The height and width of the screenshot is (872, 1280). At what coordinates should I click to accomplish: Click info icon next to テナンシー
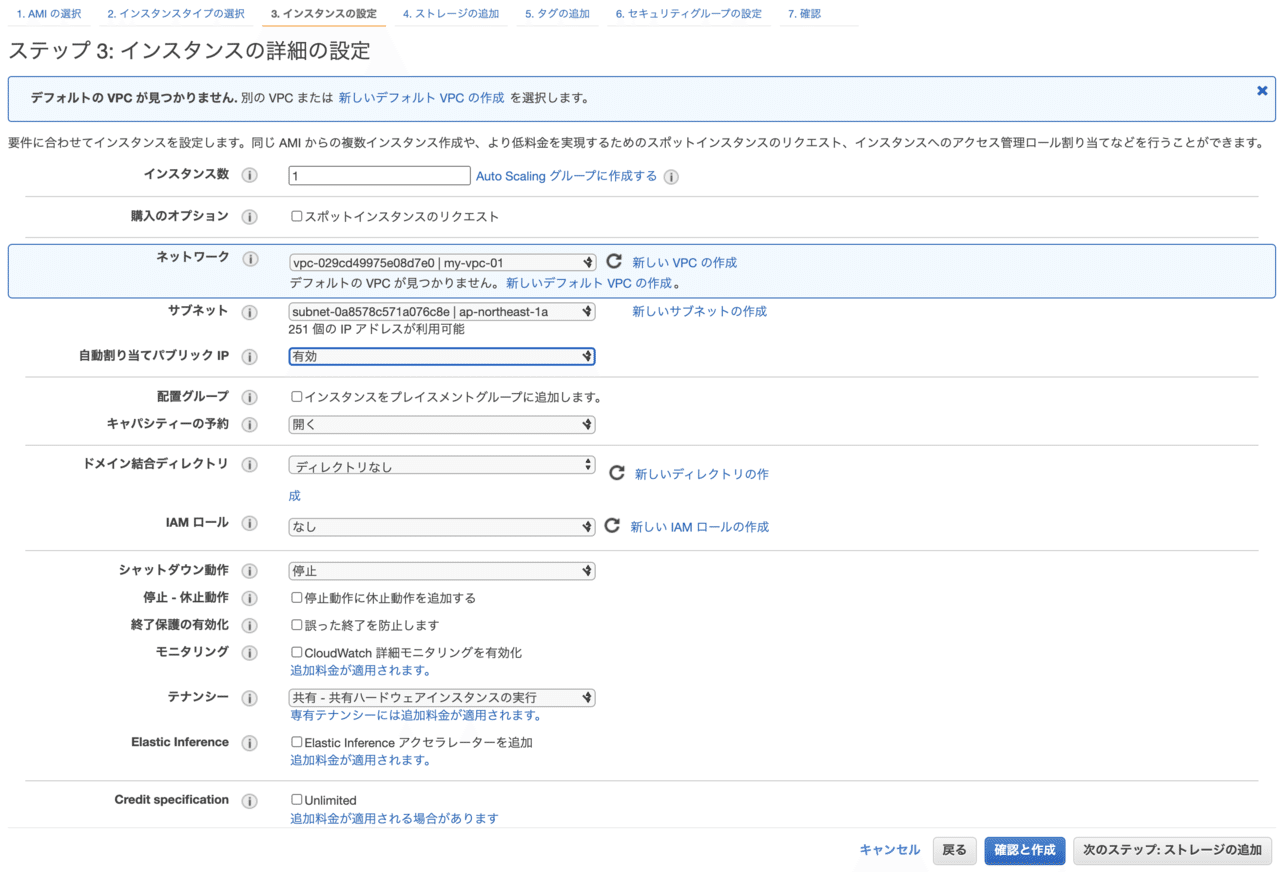[249, 698]
